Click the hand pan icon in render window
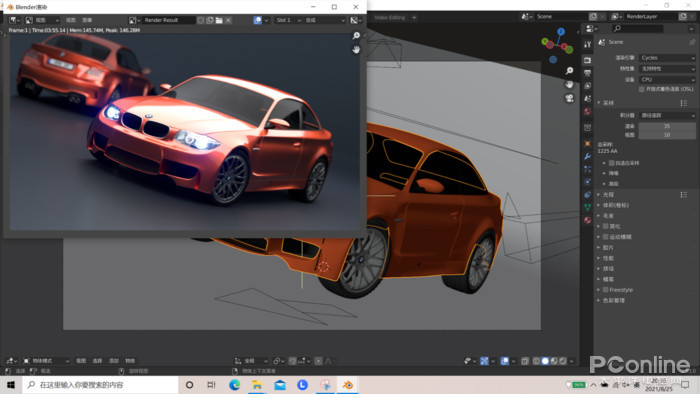 tap(356, 50)
